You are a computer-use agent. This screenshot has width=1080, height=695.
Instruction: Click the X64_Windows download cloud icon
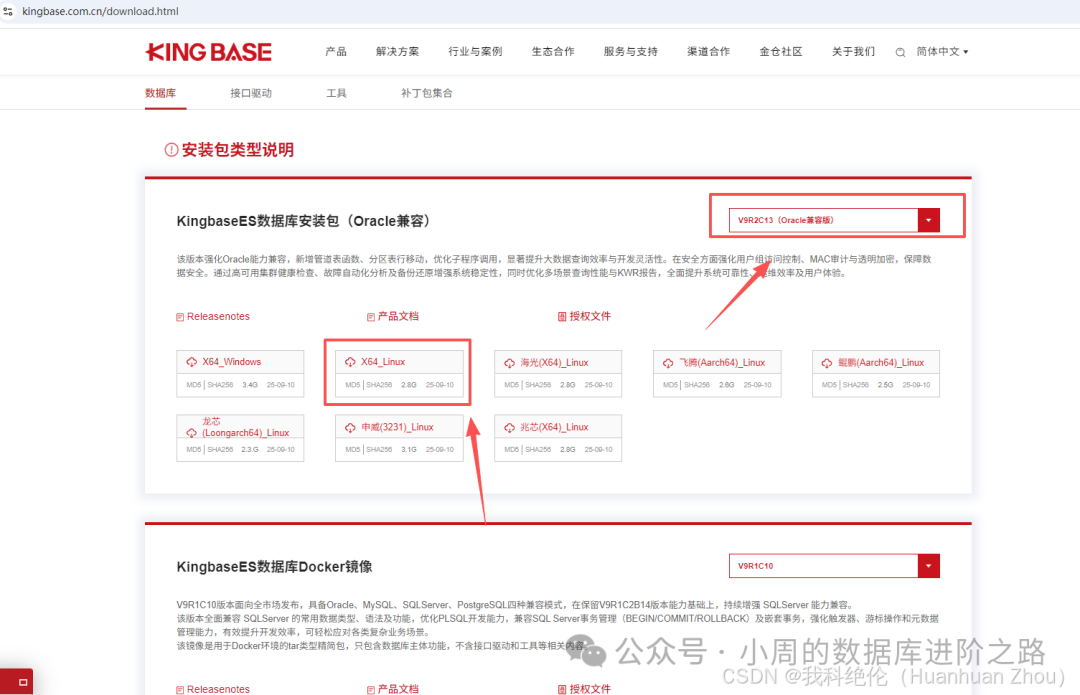[x=191, y=362]
